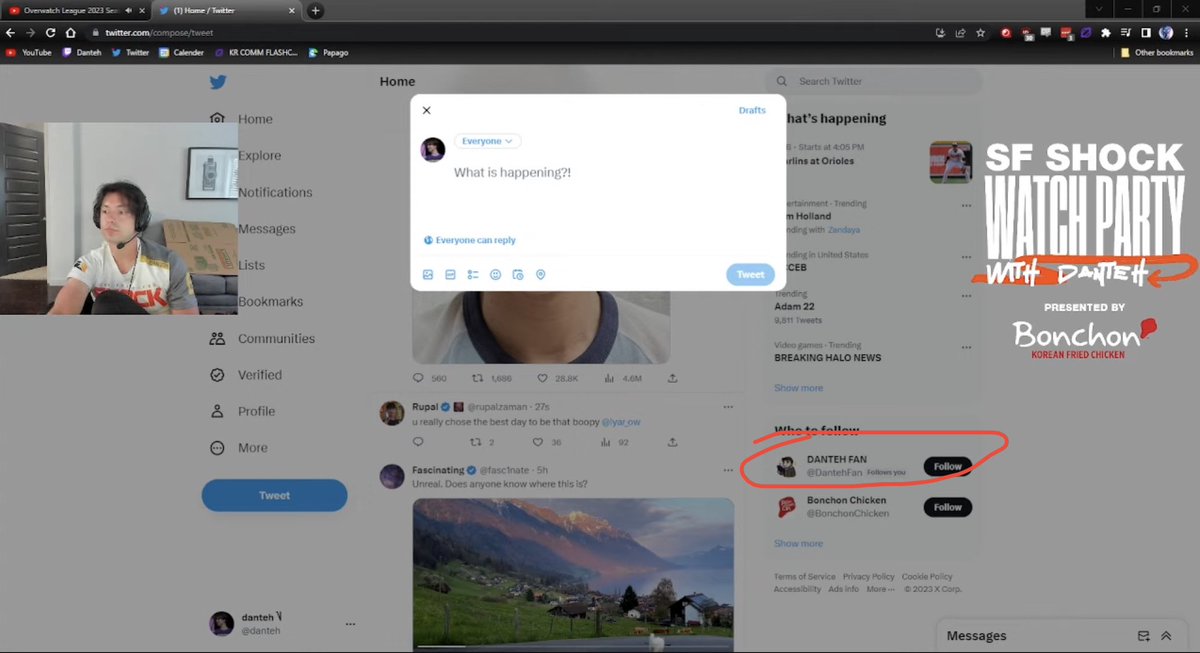Add a poll to tweet
Image resolution: width=1200 pixels, height=653 pixels.
(x=473, y=275)
